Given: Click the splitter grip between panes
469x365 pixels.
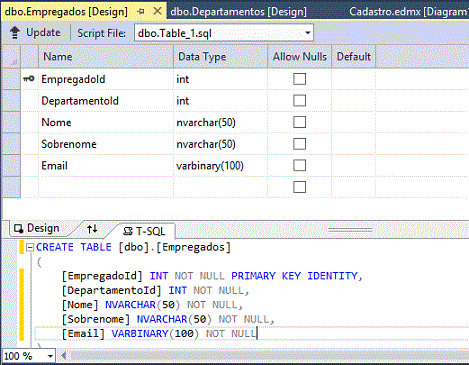Looking at the screenshot, I should [x=350, y=230].
